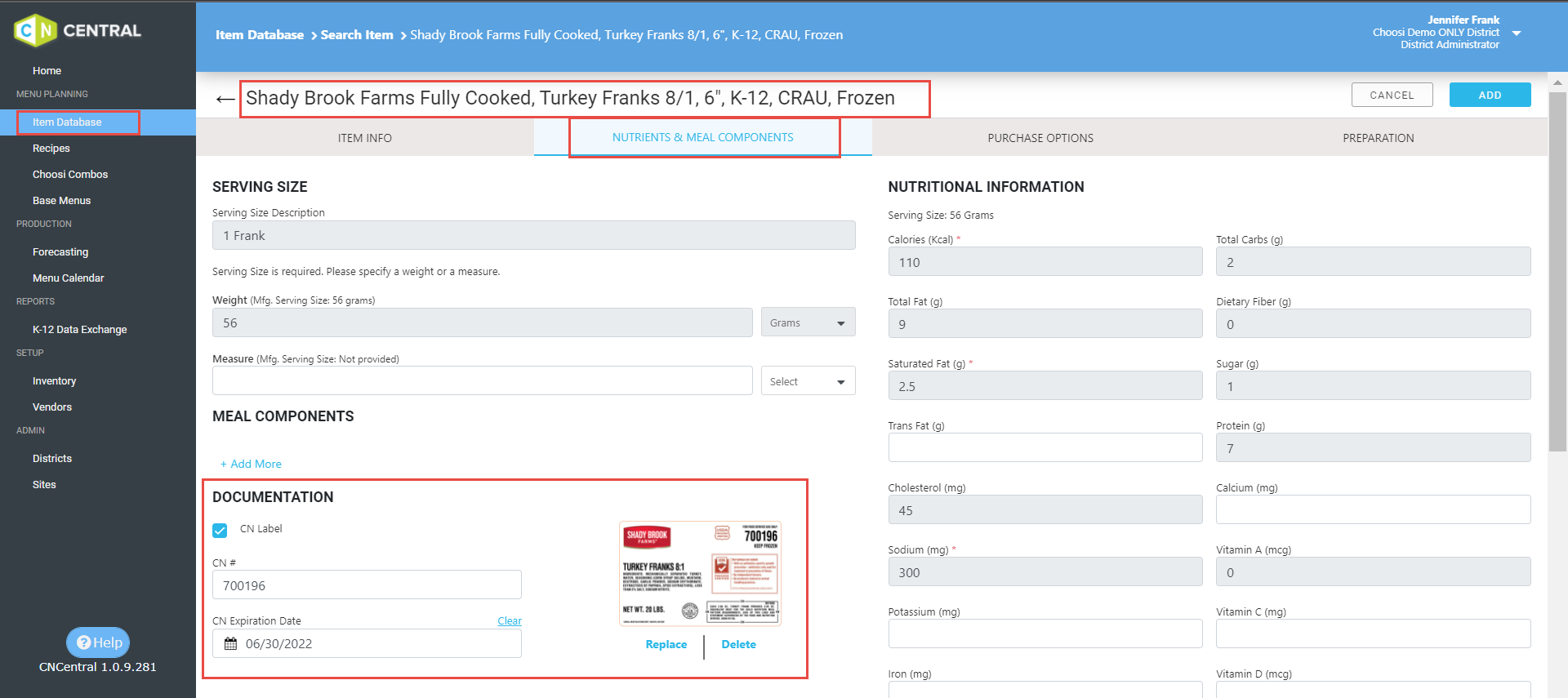Open Districts in the sidebar

pos(52,459)
